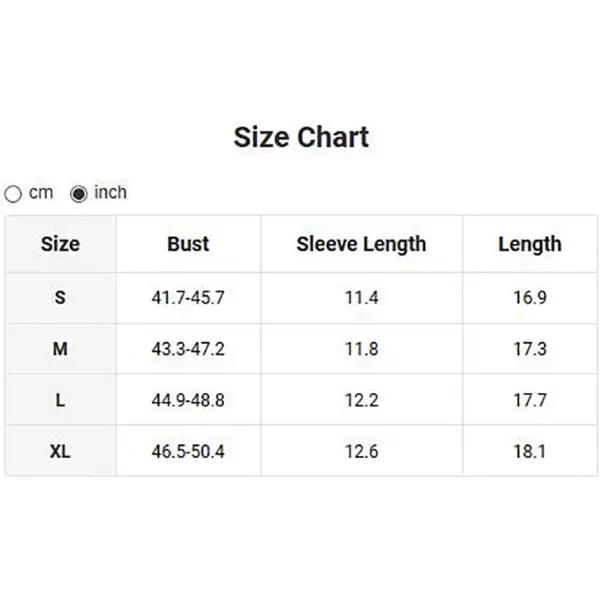Click the Bust column header

(188, 244)
